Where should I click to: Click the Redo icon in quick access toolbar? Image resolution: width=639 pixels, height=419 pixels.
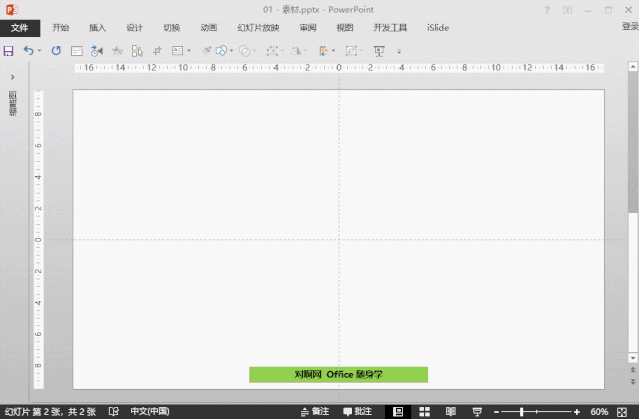pos(56,50)
